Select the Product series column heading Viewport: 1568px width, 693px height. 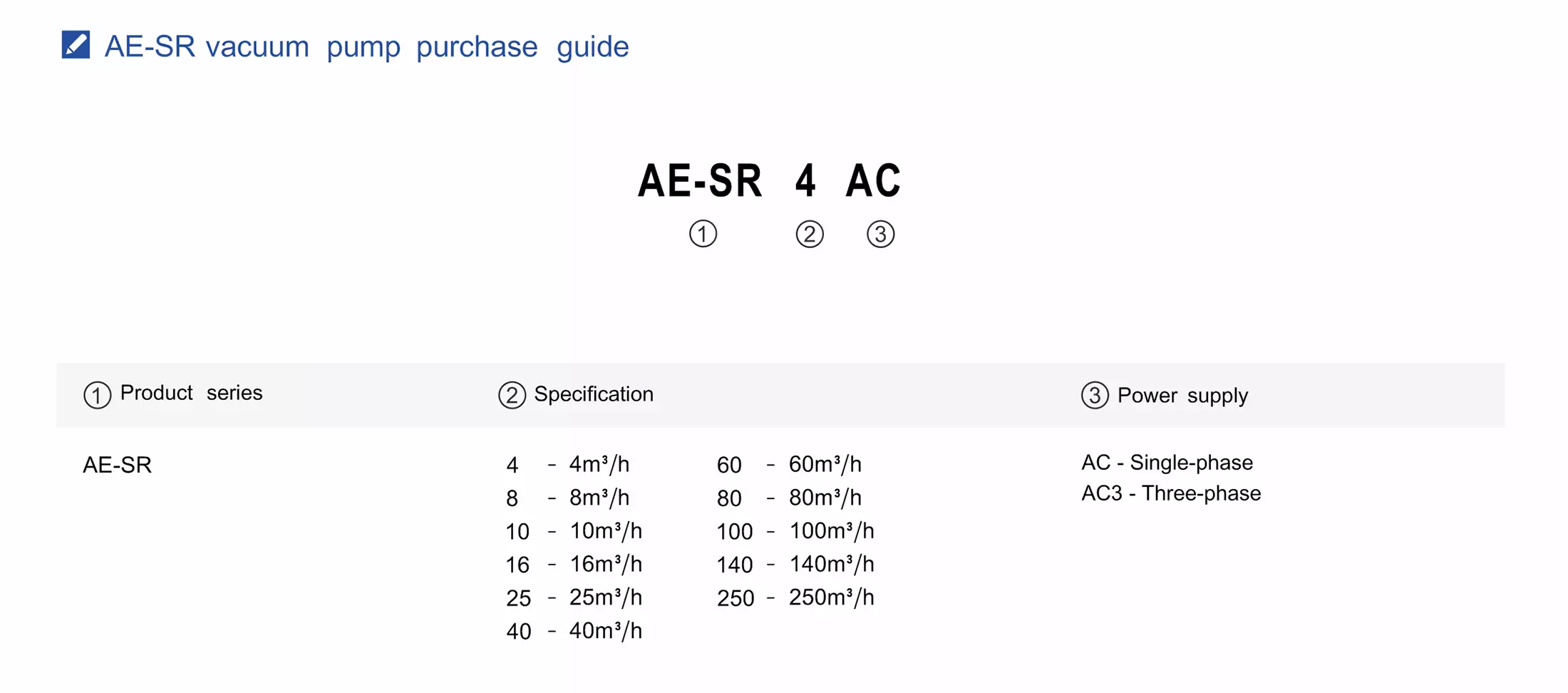tap(191, 393)
